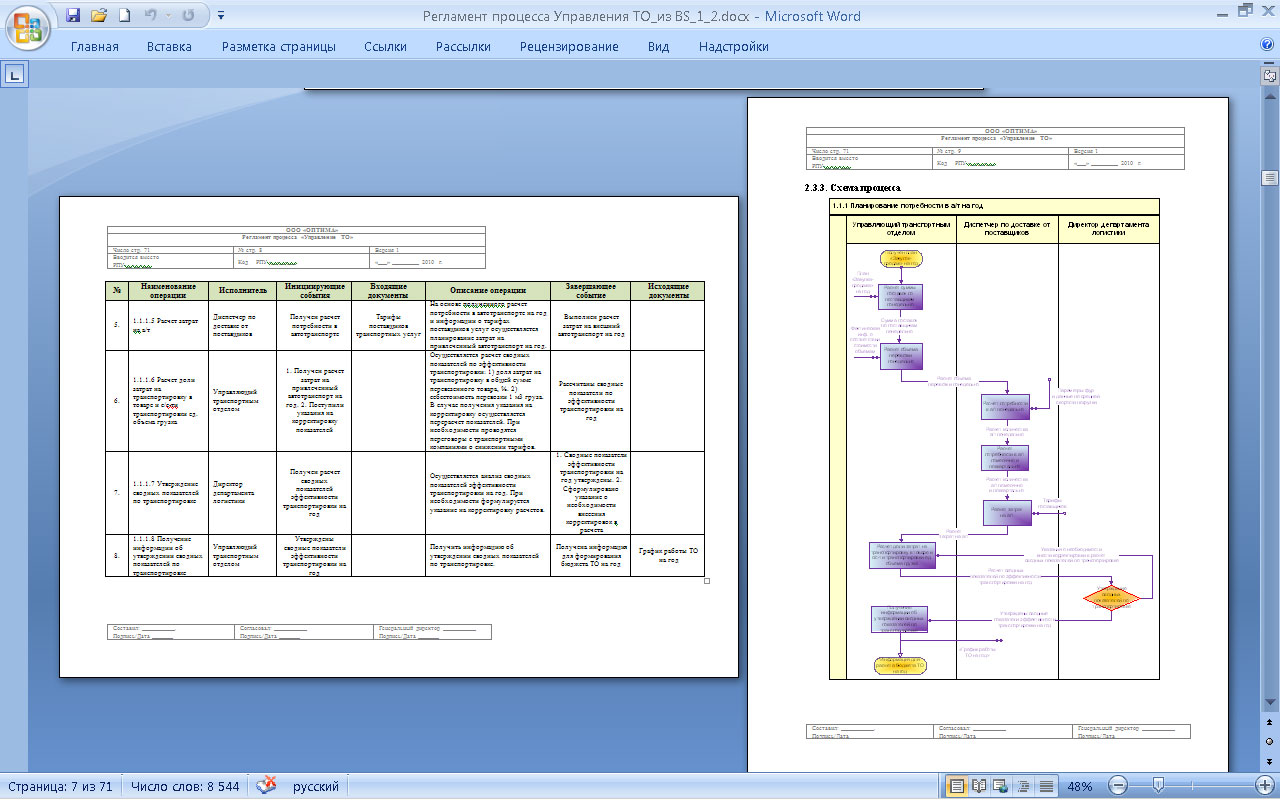Click the русский language indicator
The height and width of the screenshot is (800, 1280).
point(315,786)
